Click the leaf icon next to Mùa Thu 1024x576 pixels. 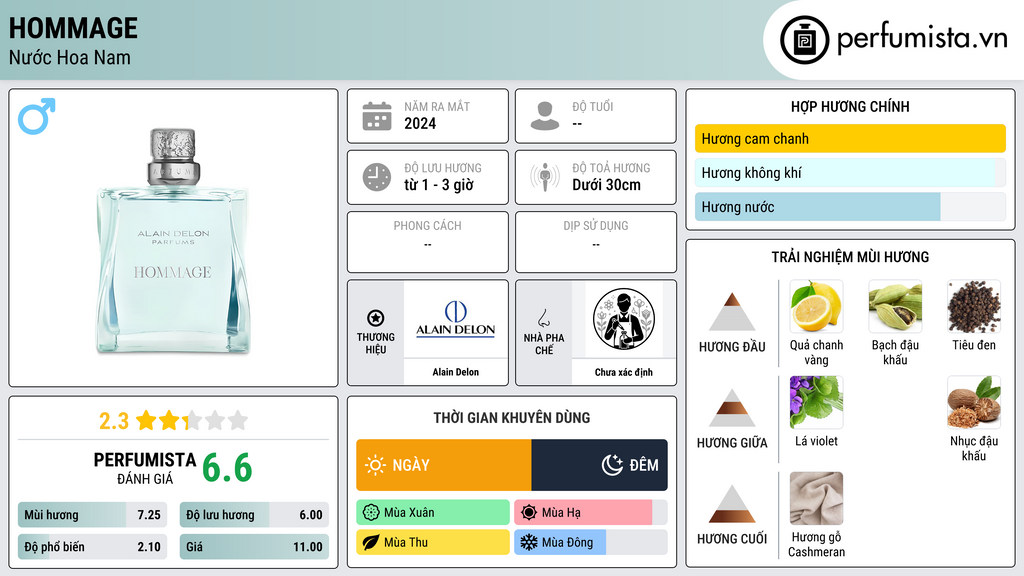(371, 542)
